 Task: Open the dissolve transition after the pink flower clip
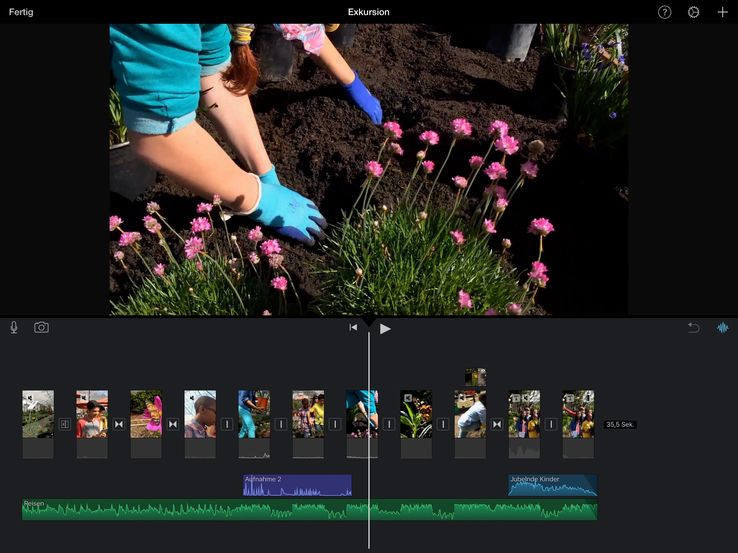pos(173,425)
